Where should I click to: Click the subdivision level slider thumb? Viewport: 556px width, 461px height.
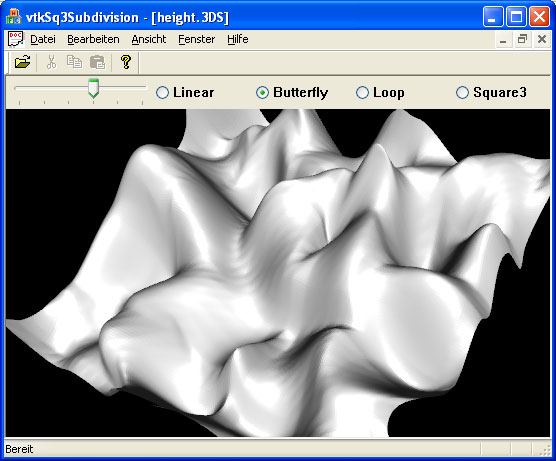[x=94, y=88]
